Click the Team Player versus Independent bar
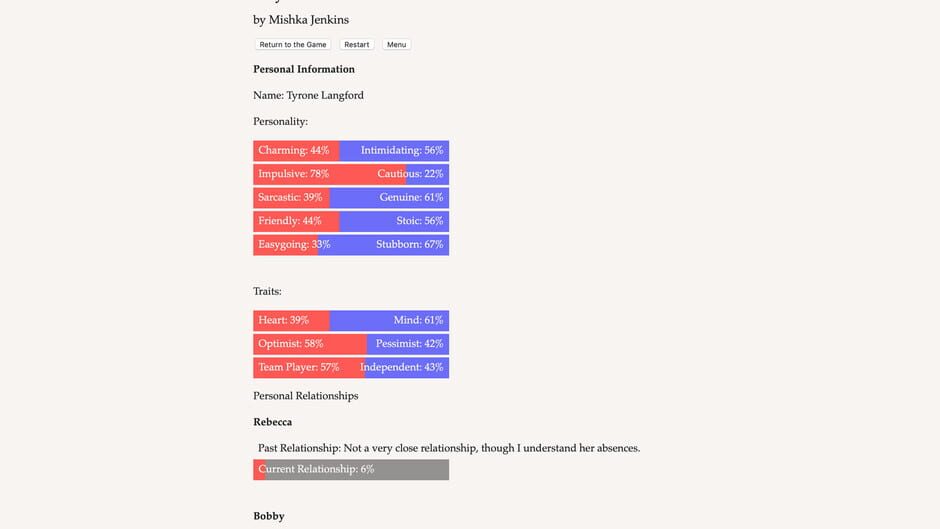940x529 pixels. [351, 368]
